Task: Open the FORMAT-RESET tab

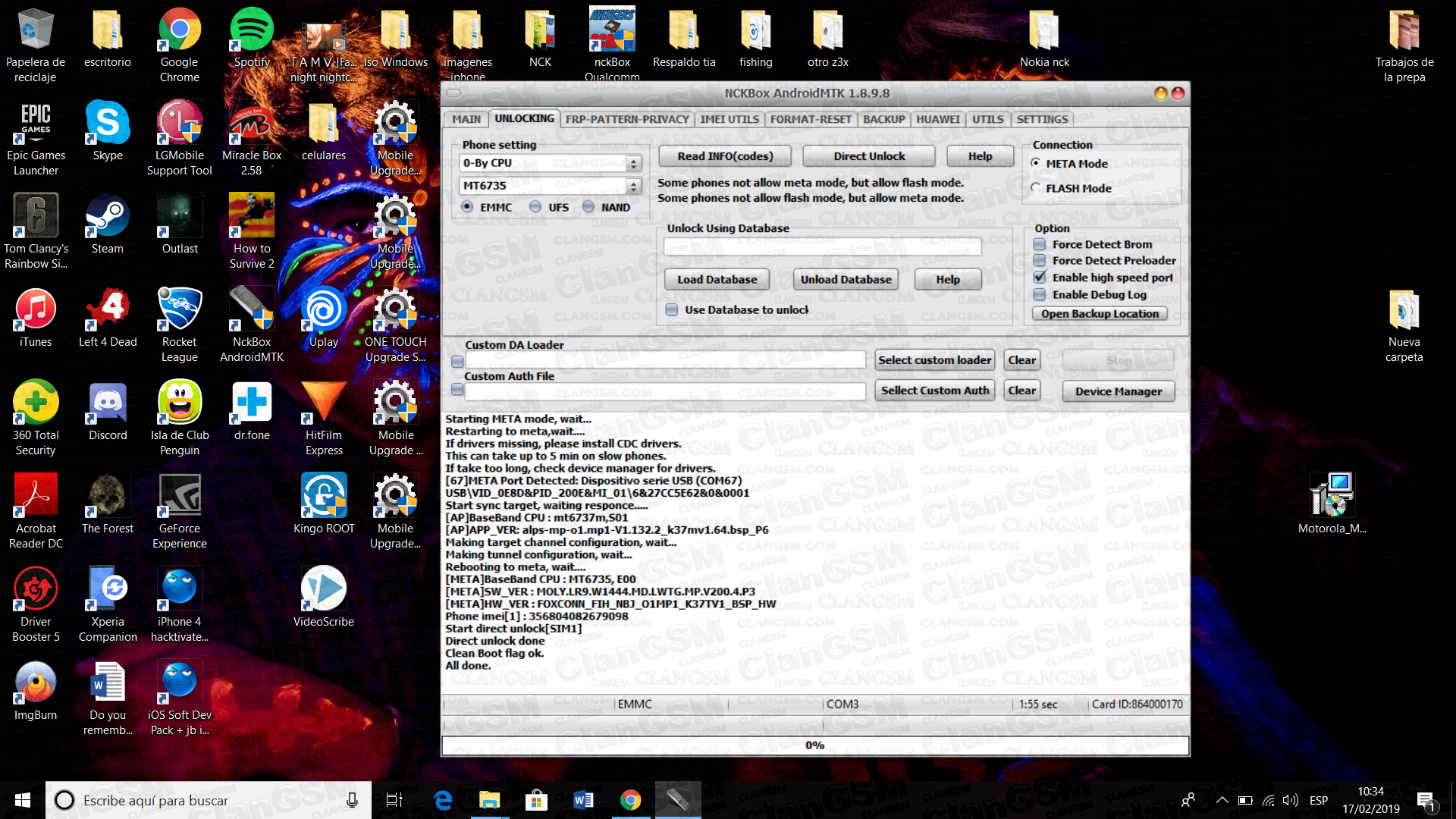Action: coord(811,119)
